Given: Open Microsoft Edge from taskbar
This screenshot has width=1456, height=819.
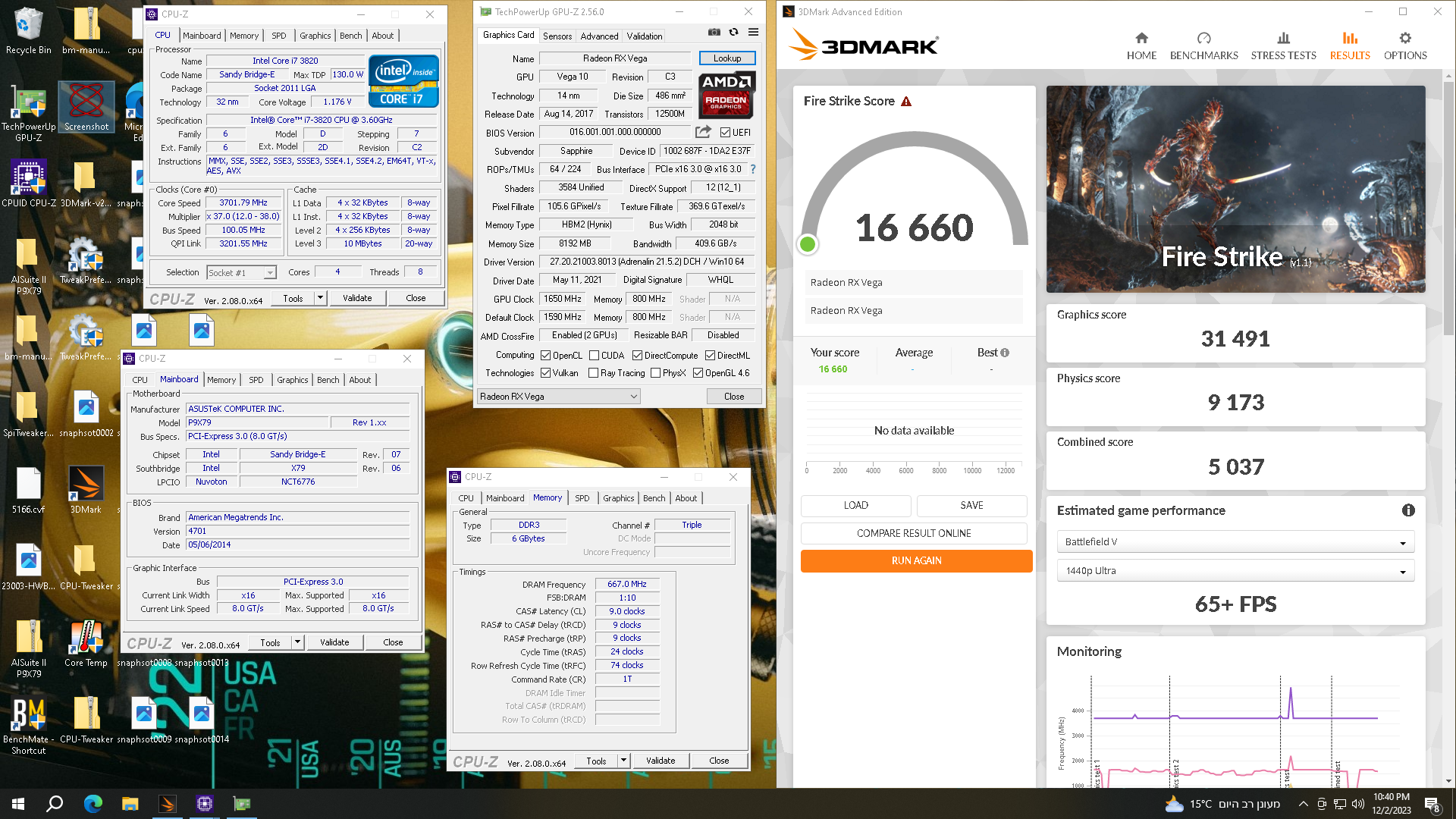Looking at the screenshot, I should click(x=93, y=804).
